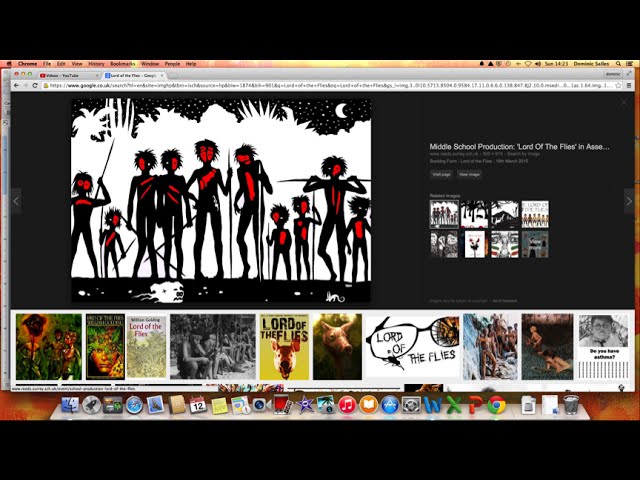Open iBooks orange icon in dock
The width and height of the screenshot is (640, 480).
pos(369,405)
